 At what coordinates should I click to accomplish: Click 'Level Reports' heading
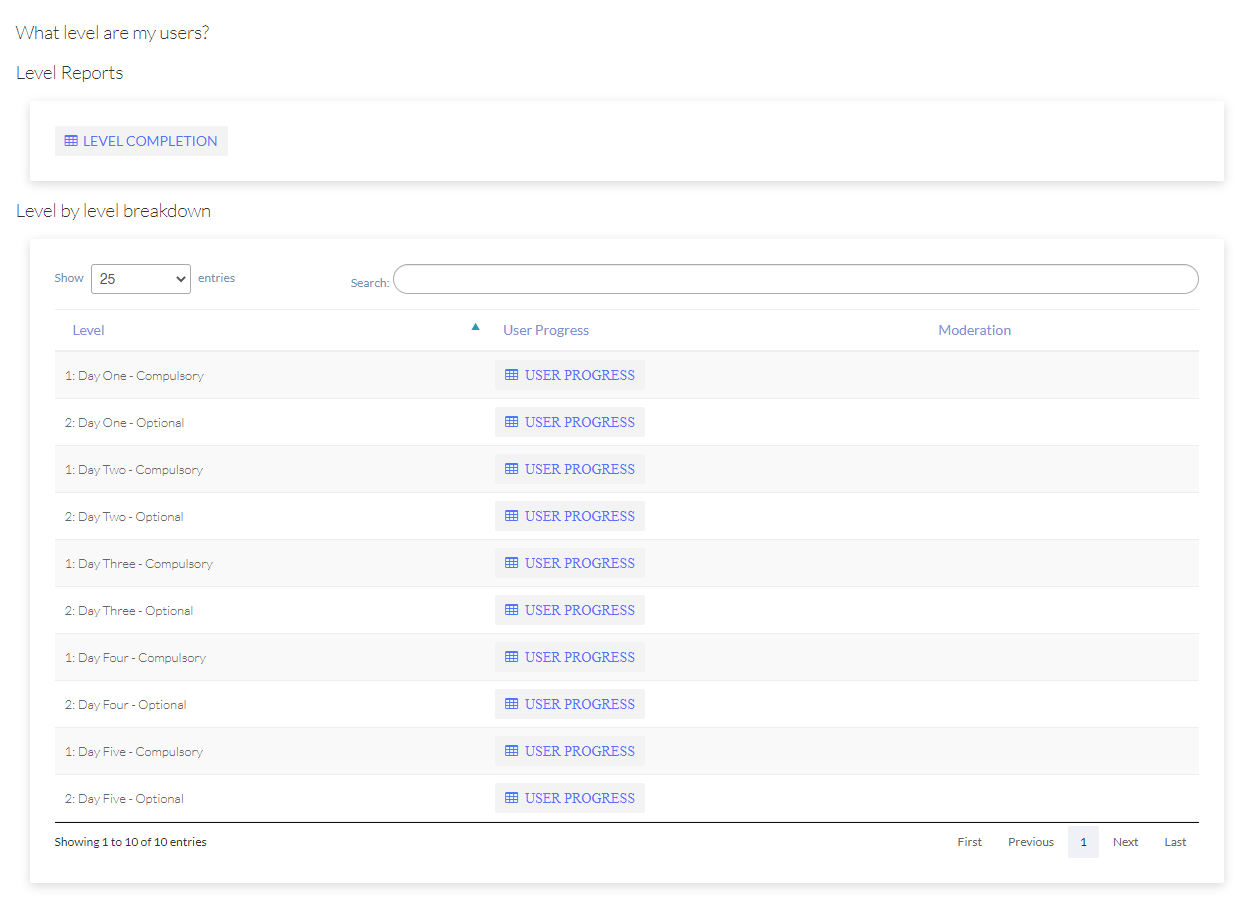(x=70, y=73)
